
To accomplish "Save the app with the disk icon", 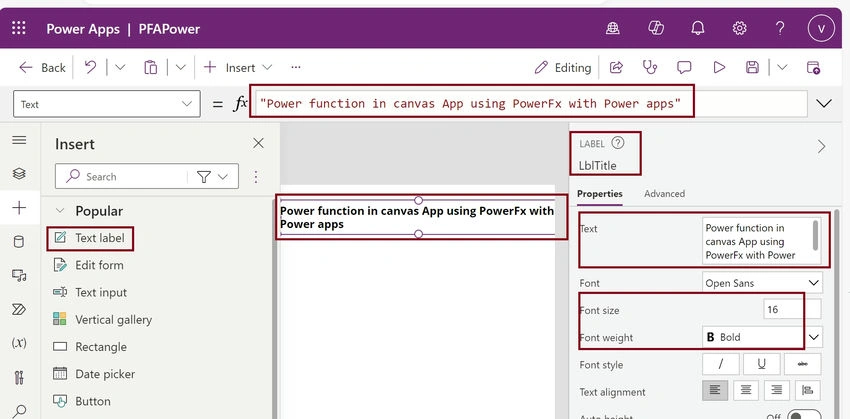I will [752, 67].
